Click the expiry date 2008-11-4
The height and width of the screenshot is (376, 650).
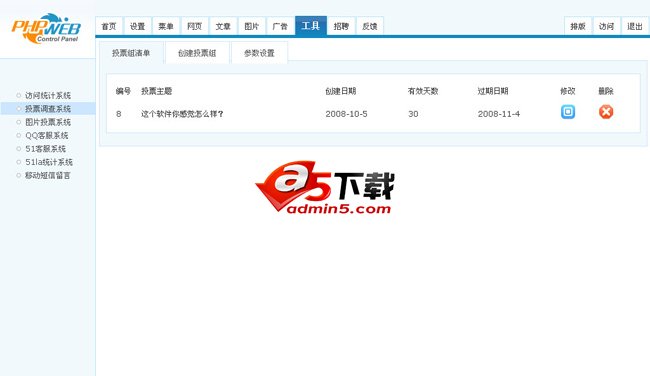pos(499,114)
